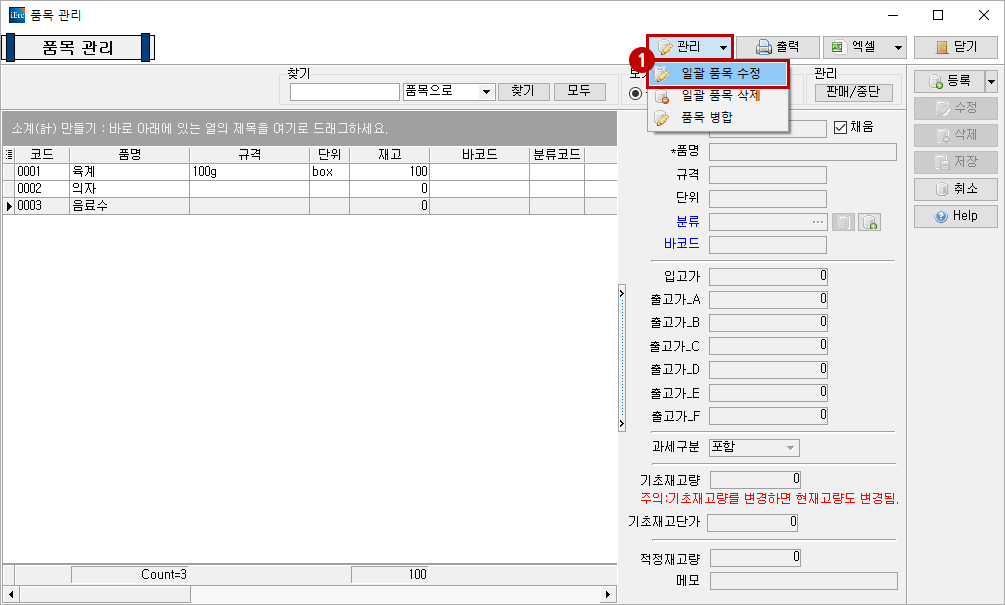The height and width of the screenshot is (605, 1005).
Task: Click the 취소 cancel button
Action: tap(956, 189)
